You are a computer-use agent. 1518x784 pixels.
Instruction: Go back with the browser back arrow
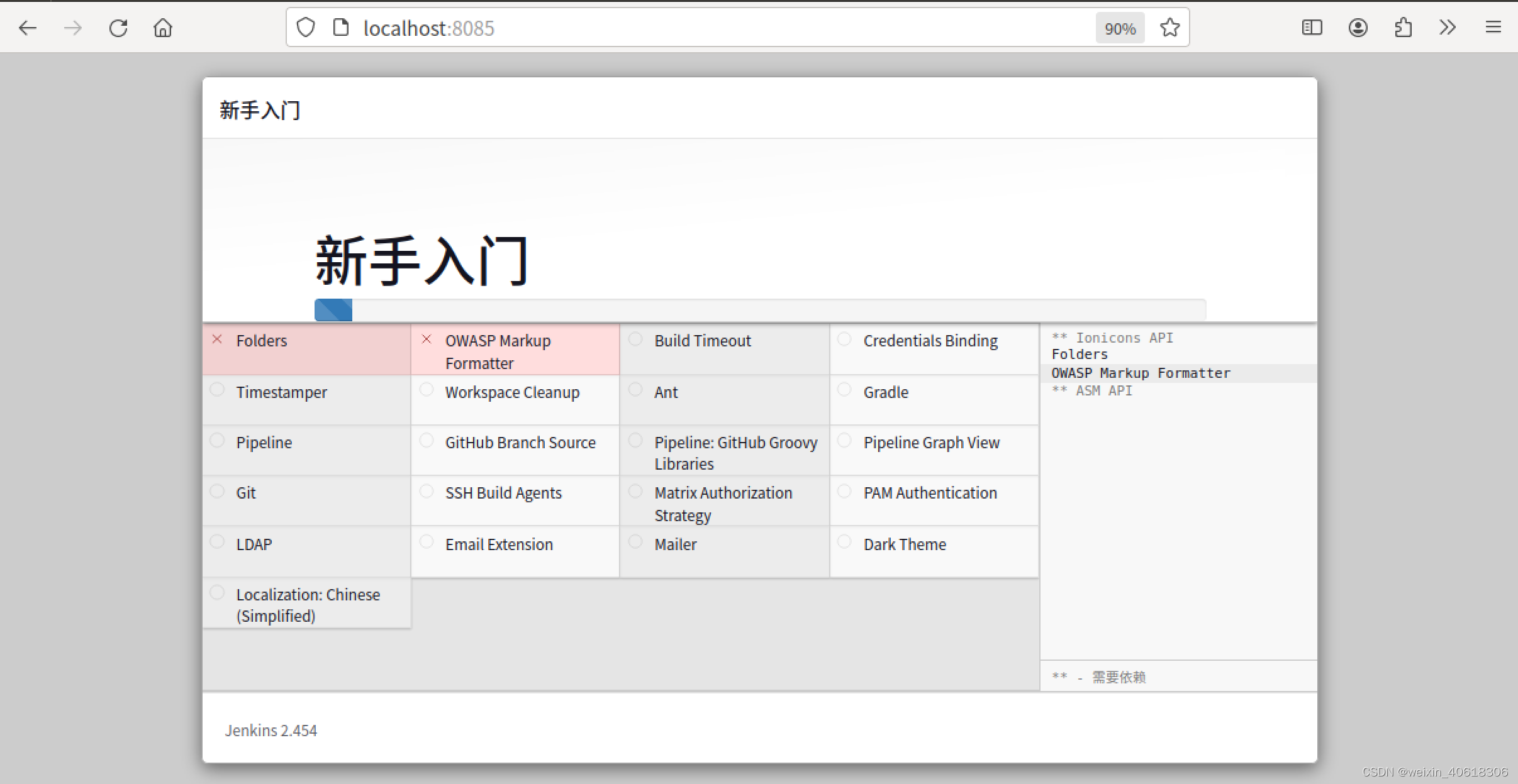point(28,28)
